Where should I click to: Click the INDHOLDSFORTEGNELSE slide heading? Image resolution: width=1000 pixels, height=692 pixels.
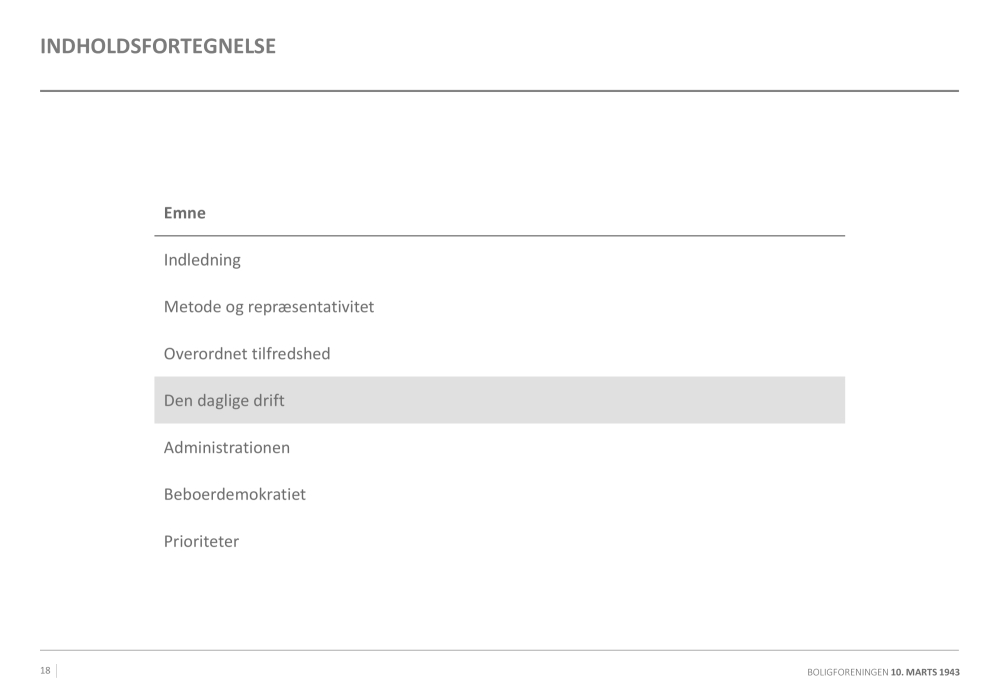tap(158, 47)
